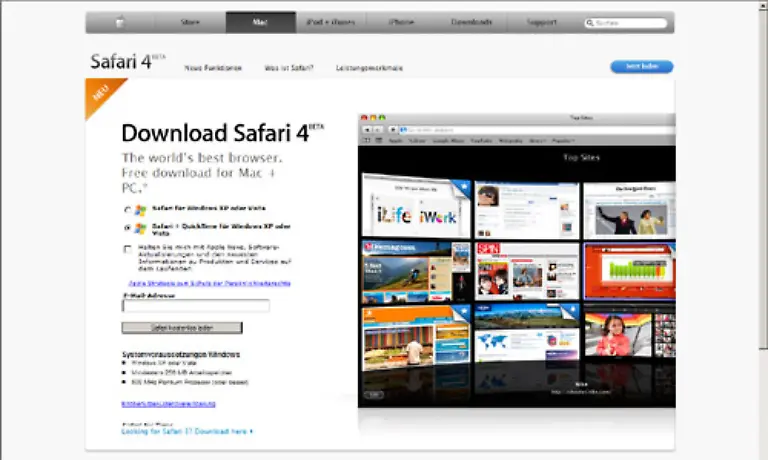
Task: Click the 256 MB Arbeitsspeicher requirement line
Action: (x=181, y=372)
